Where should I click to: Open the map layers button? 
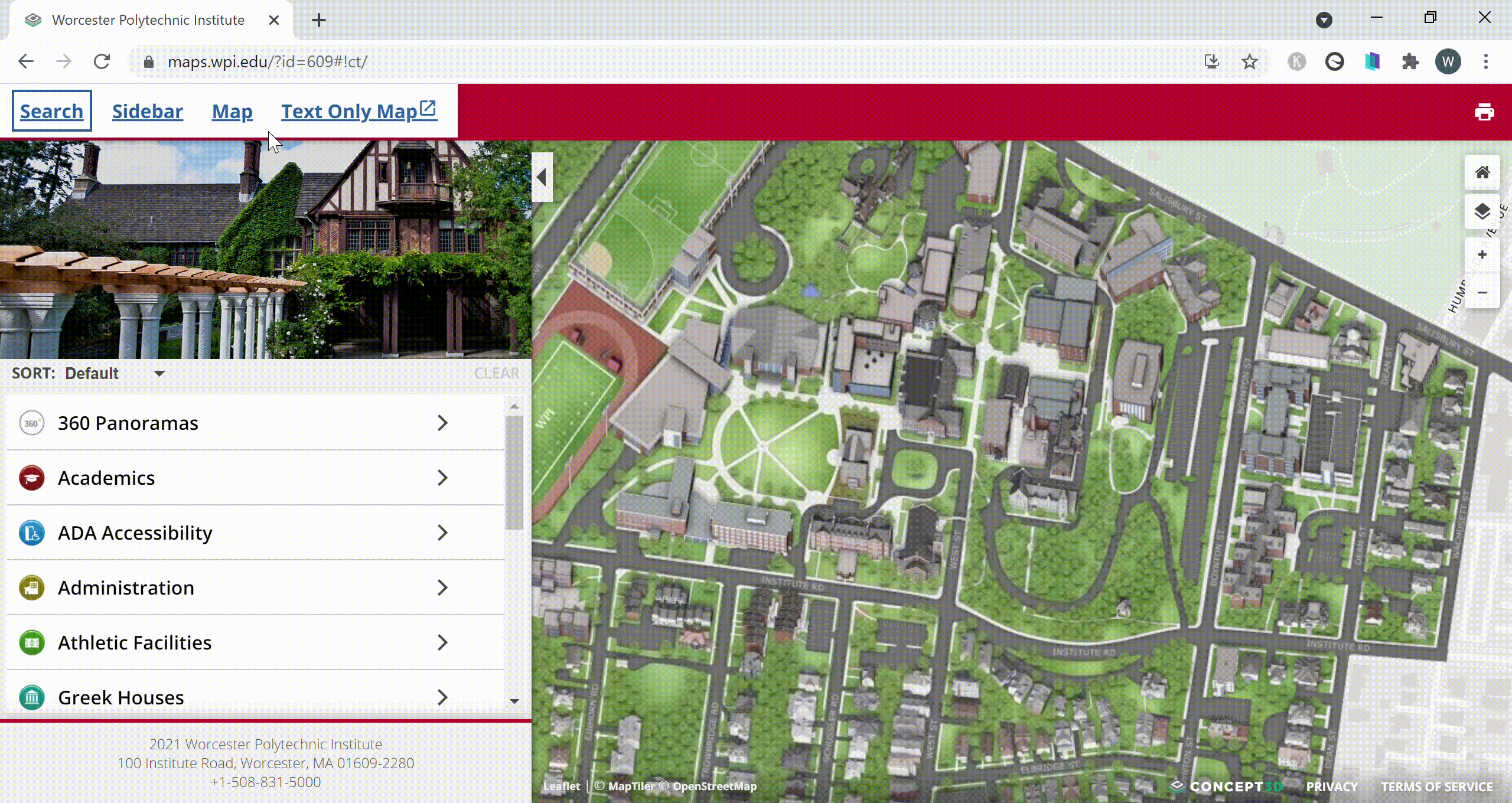pyautogui.click(x=1482, y=211)
